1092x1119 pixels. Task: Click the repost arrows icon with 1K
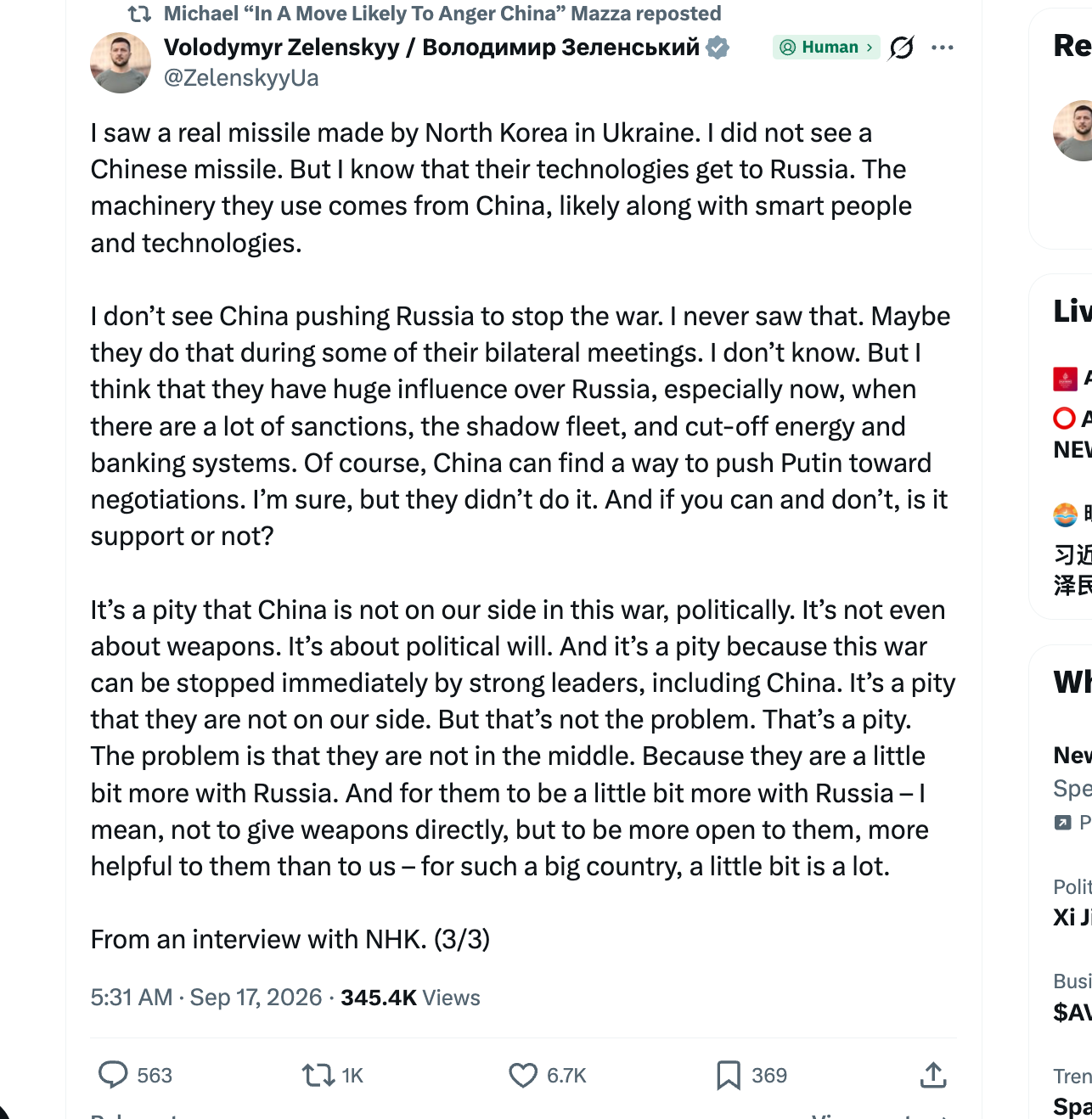tap(318, 1076)
